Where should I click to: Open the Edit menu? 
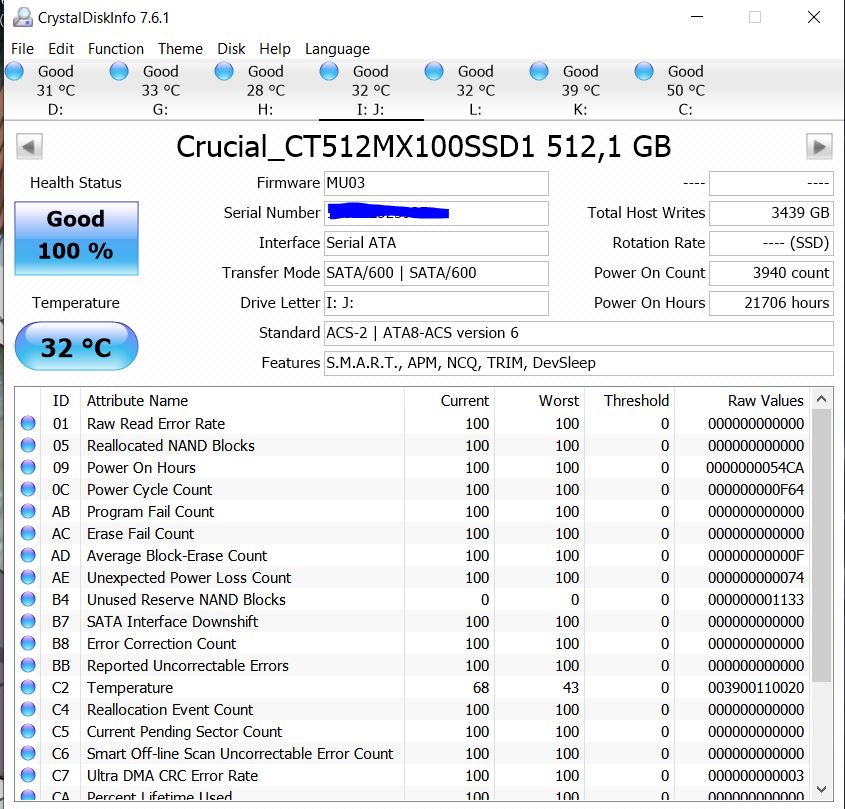[61, 49]
